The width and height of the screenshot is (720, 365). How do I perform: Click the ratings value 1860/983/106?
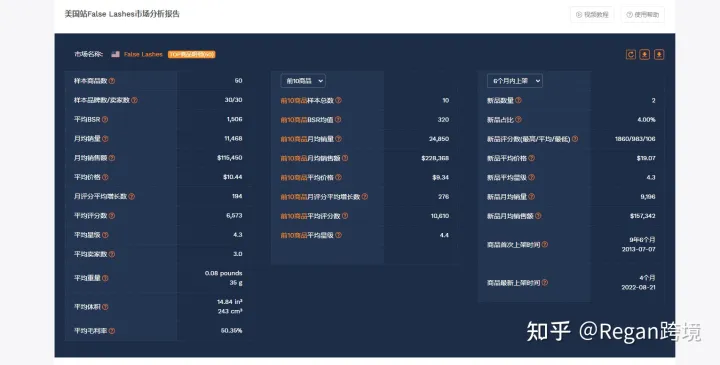635,139
